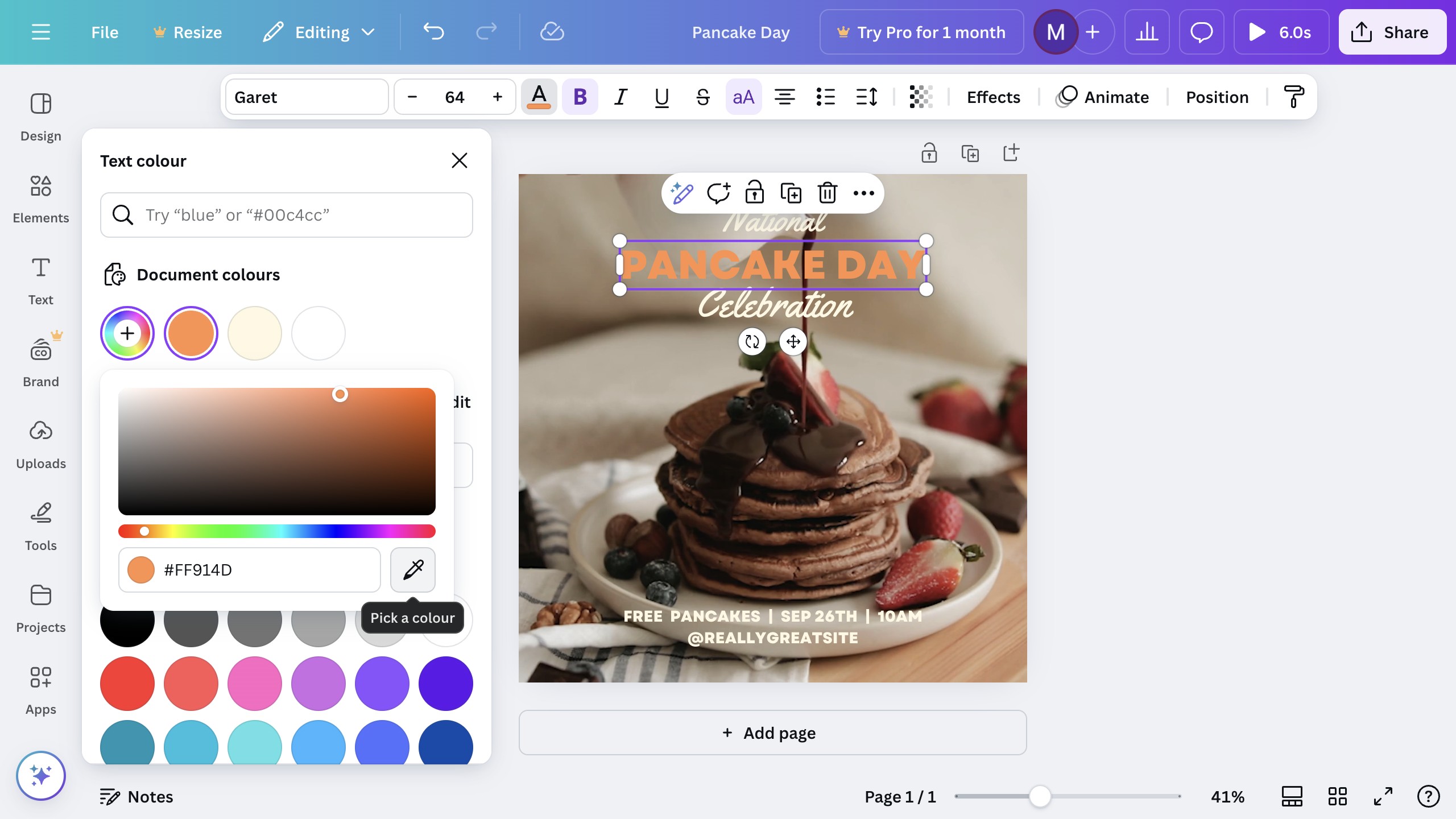Launch the Canva AI sparkle assistant
1456x819 pixels.
[41, 776]
